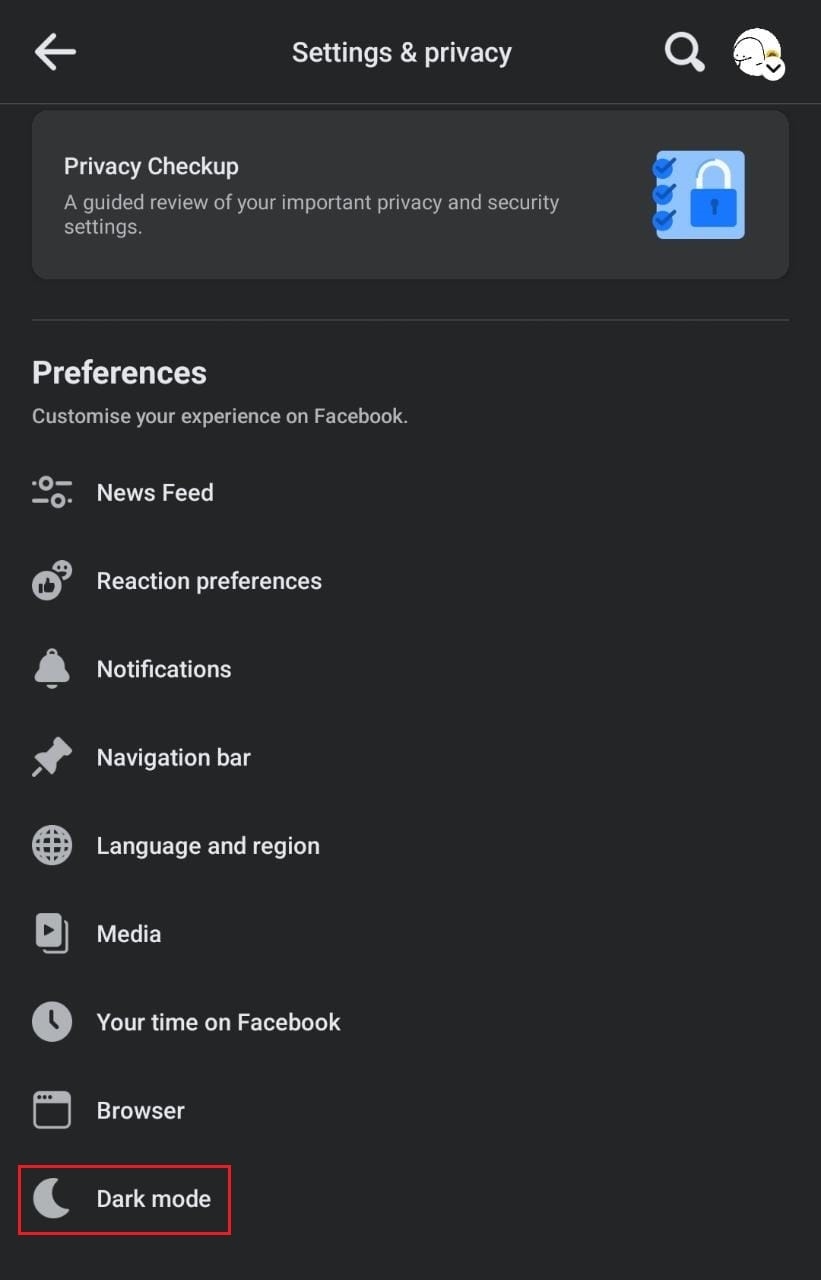Click the search magnifier icon
Viewport: 821px width, 1280px height.
tap(684, 51)
